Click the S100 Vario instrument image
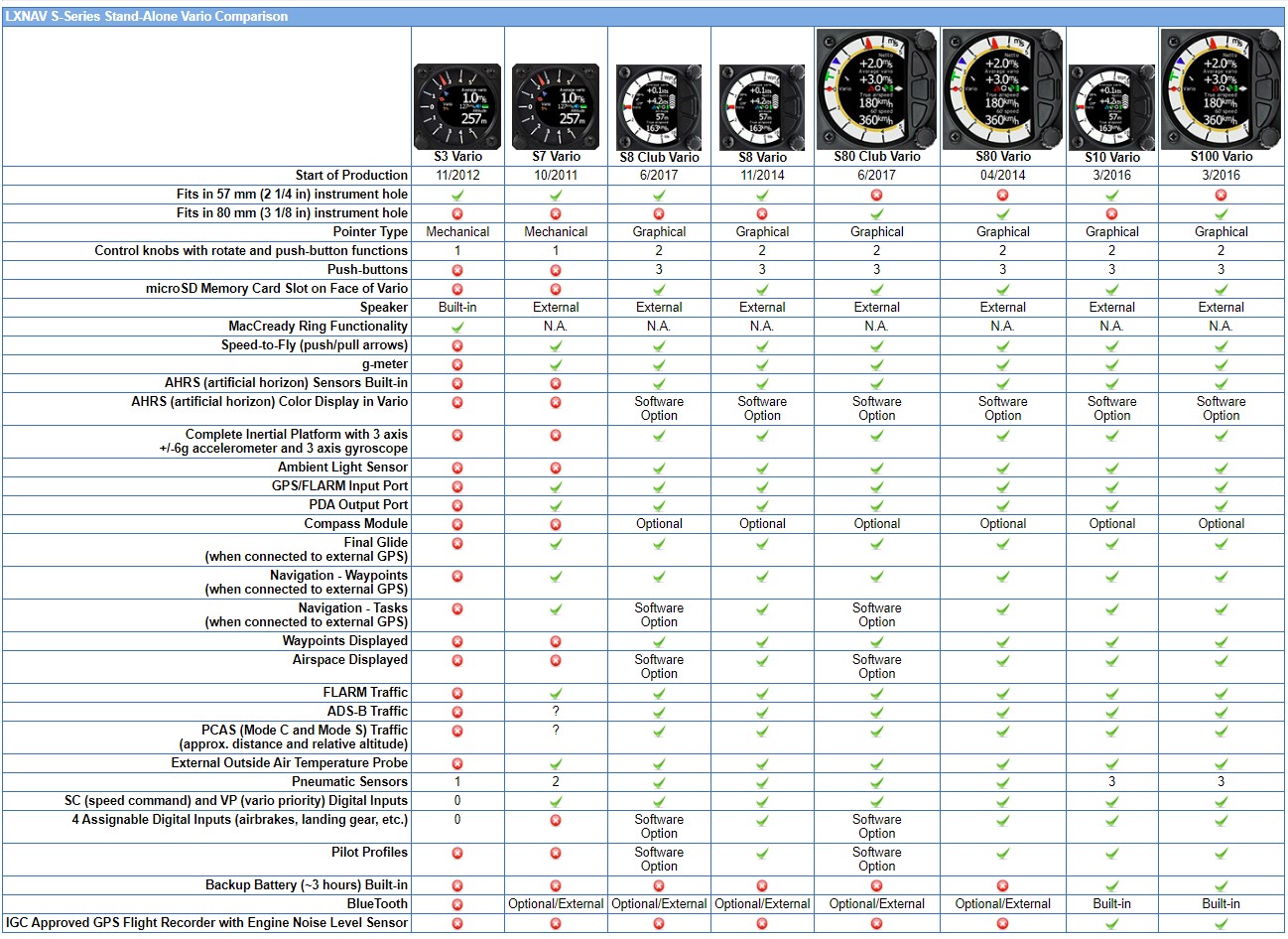Image resolution: width=1288 pixels, height=939 pixels. (x=1221, y=88)
